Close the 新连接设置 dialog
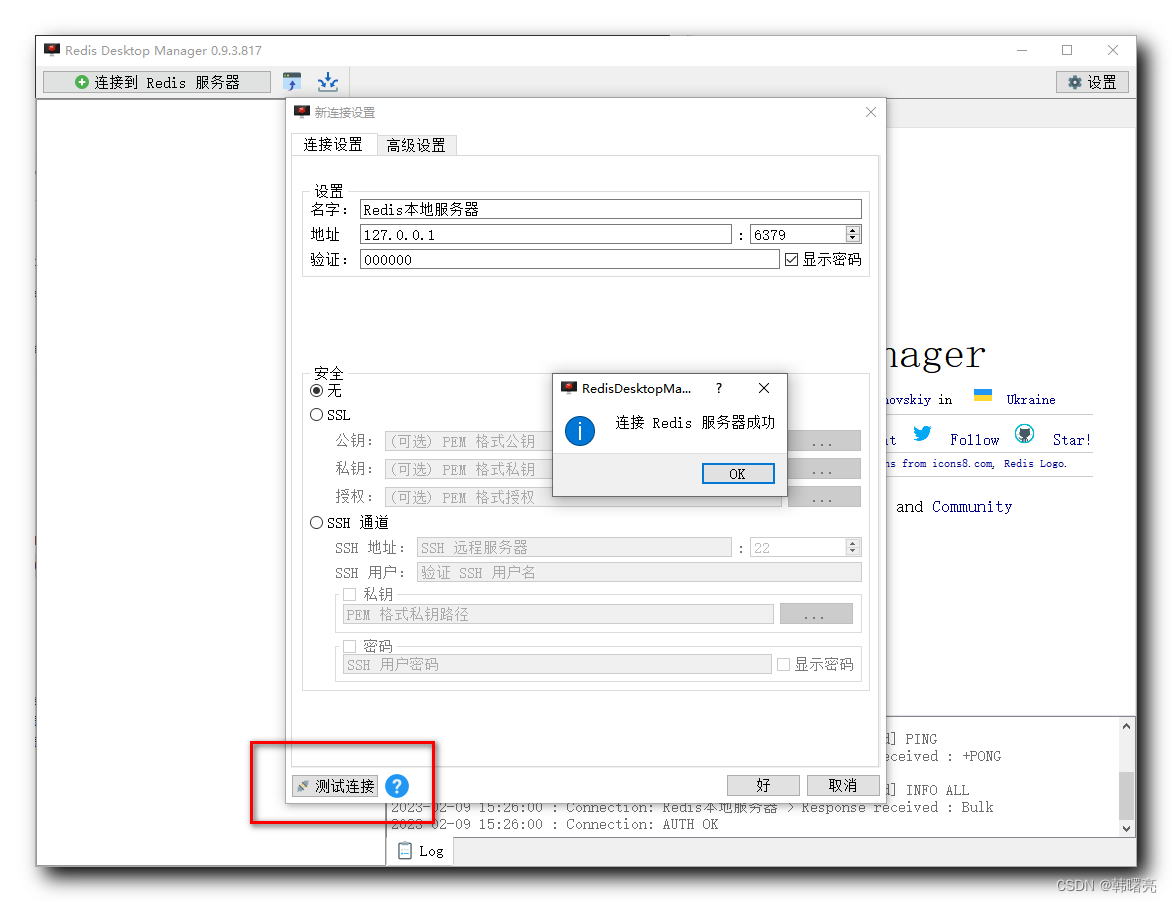Screen dimensions: 1172x902 click(x=871, y=112)
